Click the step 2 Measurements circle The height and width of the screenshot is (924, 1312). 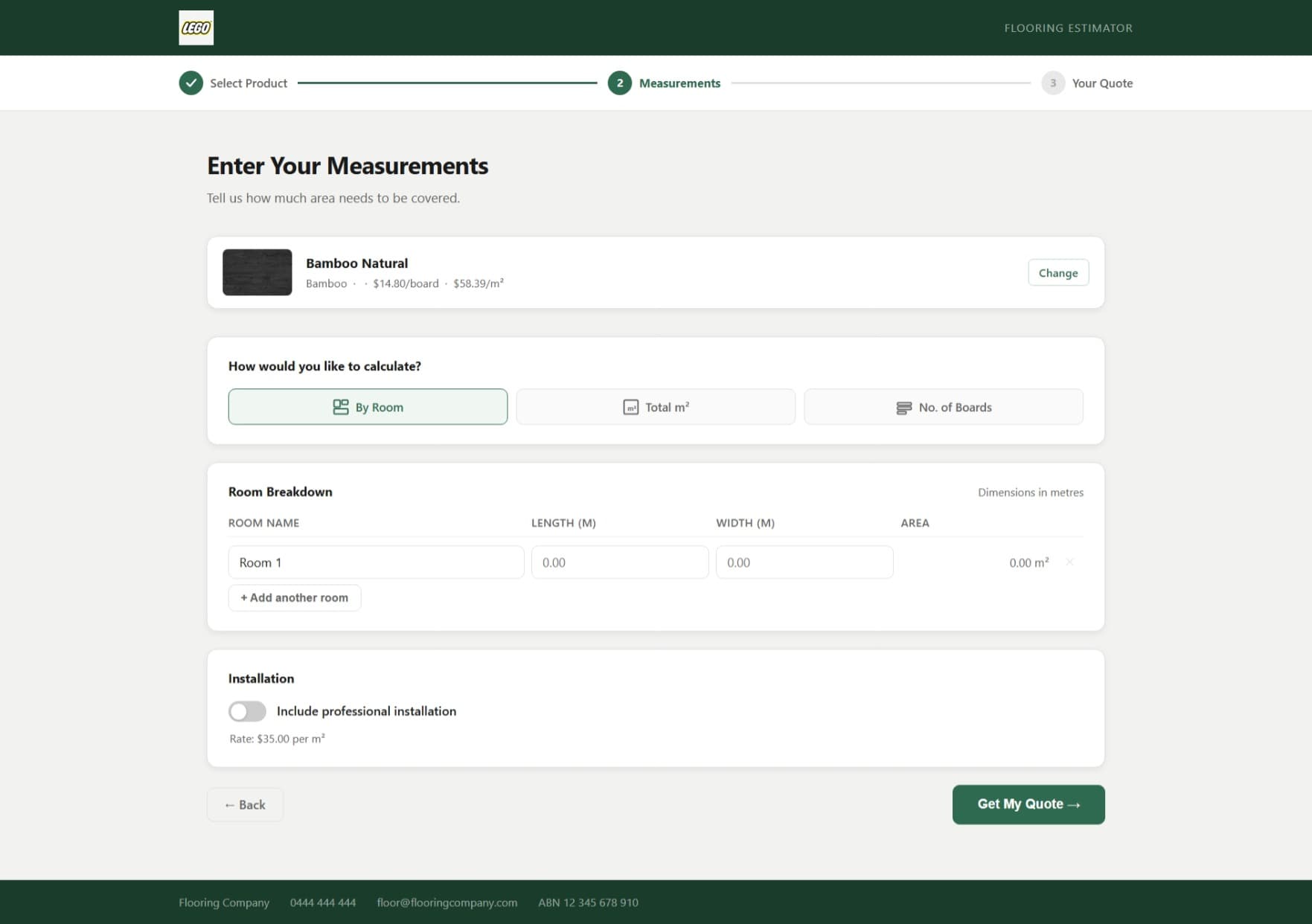tap(619, 83)
